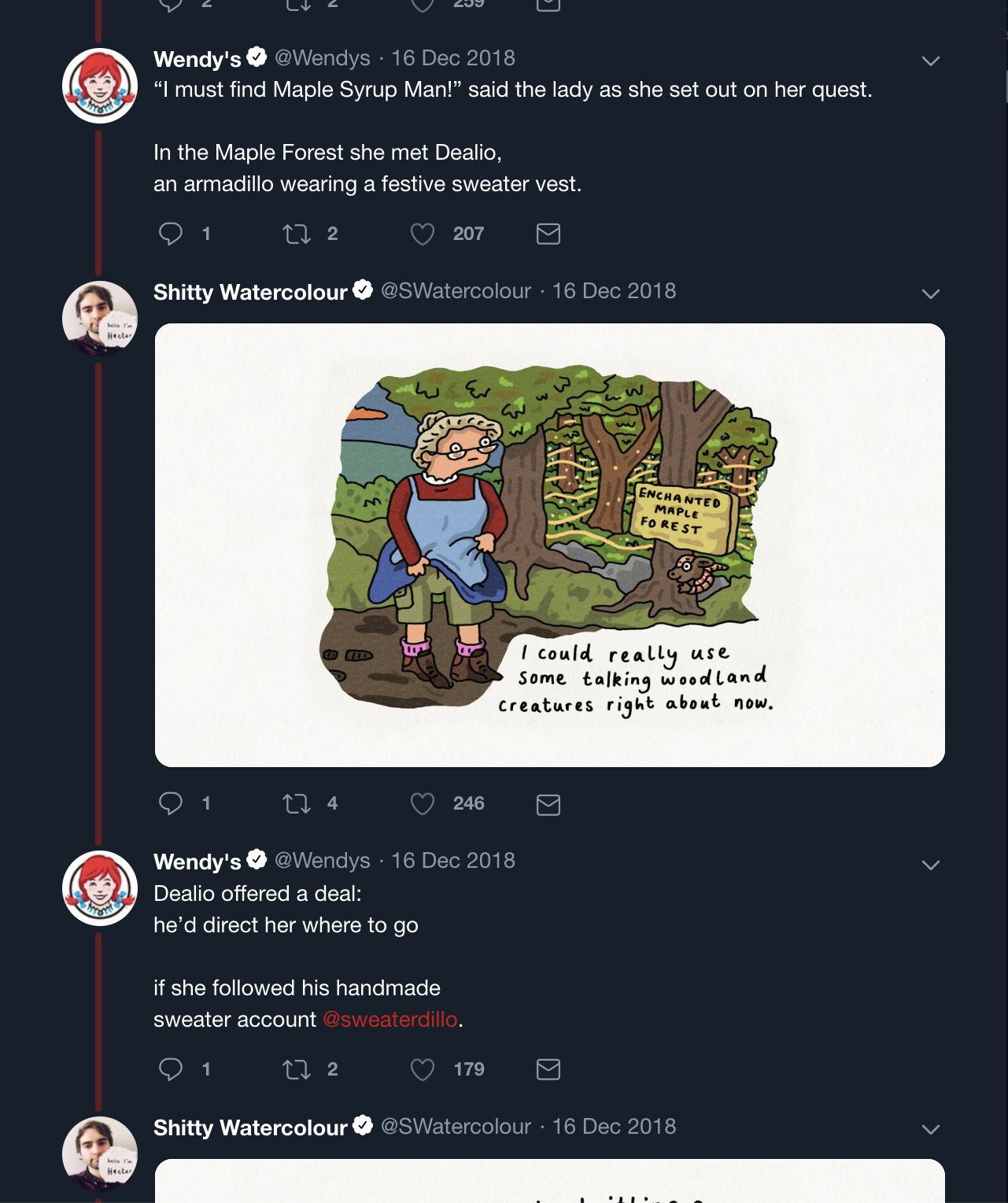The image size is (1008, 1203).
Task: Expand options chevron on the Enchanted Forest drawing tweet
Action: click(931, 294)
